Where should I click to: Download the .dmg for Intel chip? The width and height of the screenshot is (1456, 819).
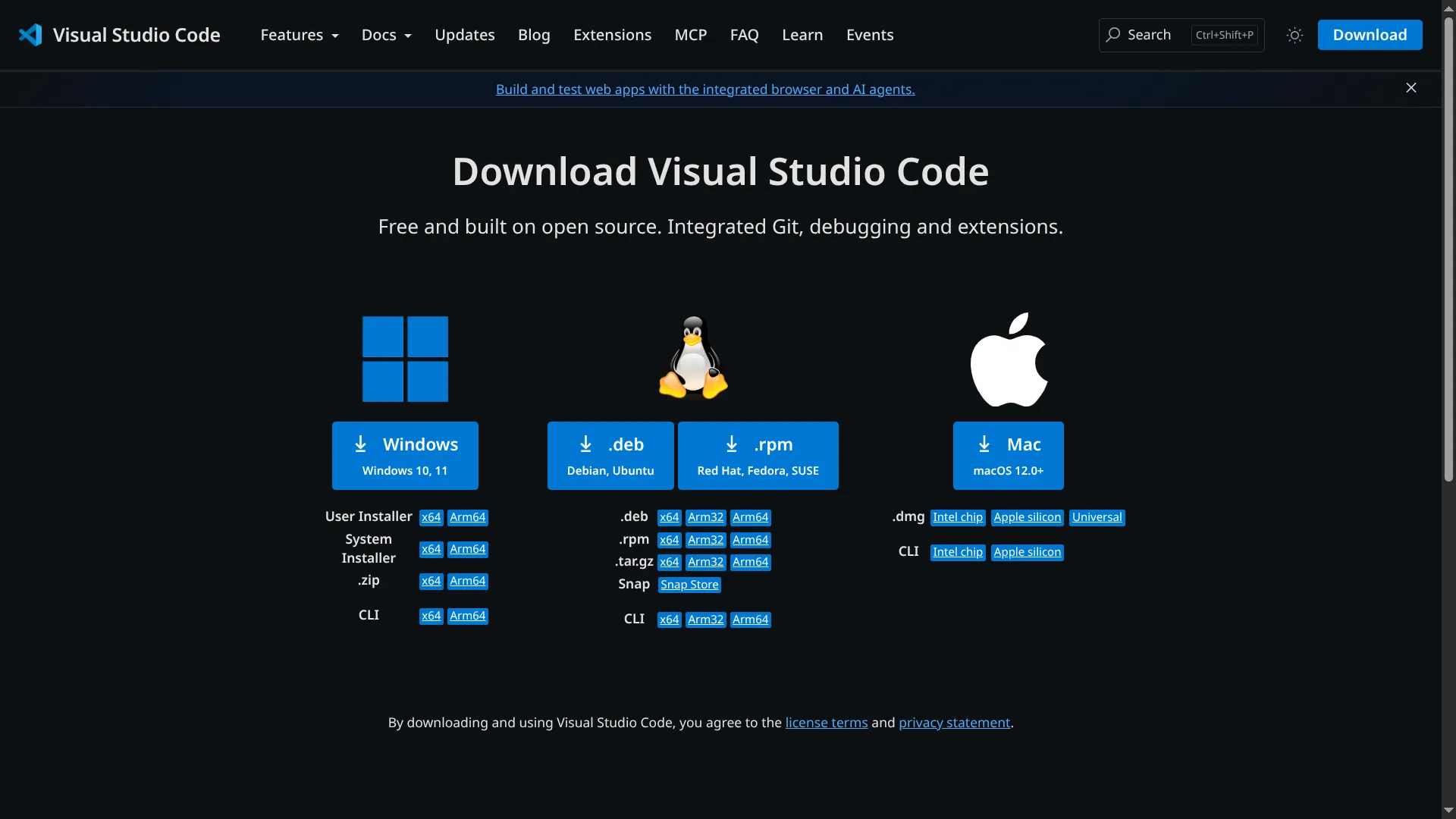[958, 517]
